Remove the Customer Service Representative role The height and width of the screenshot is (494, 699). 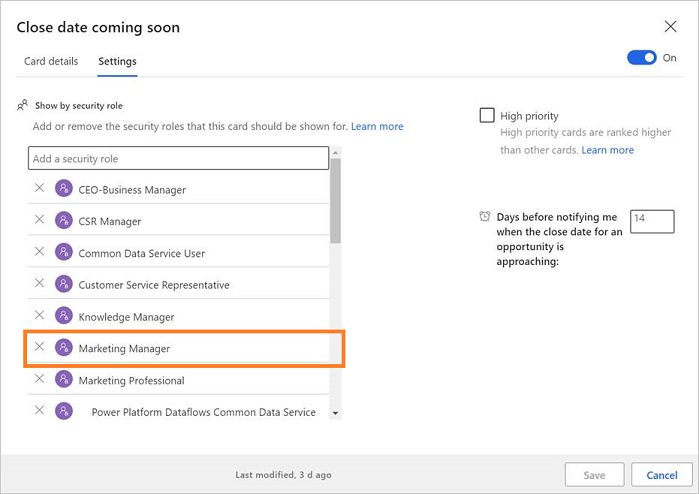pyautogui.click(x=40, y=284)
